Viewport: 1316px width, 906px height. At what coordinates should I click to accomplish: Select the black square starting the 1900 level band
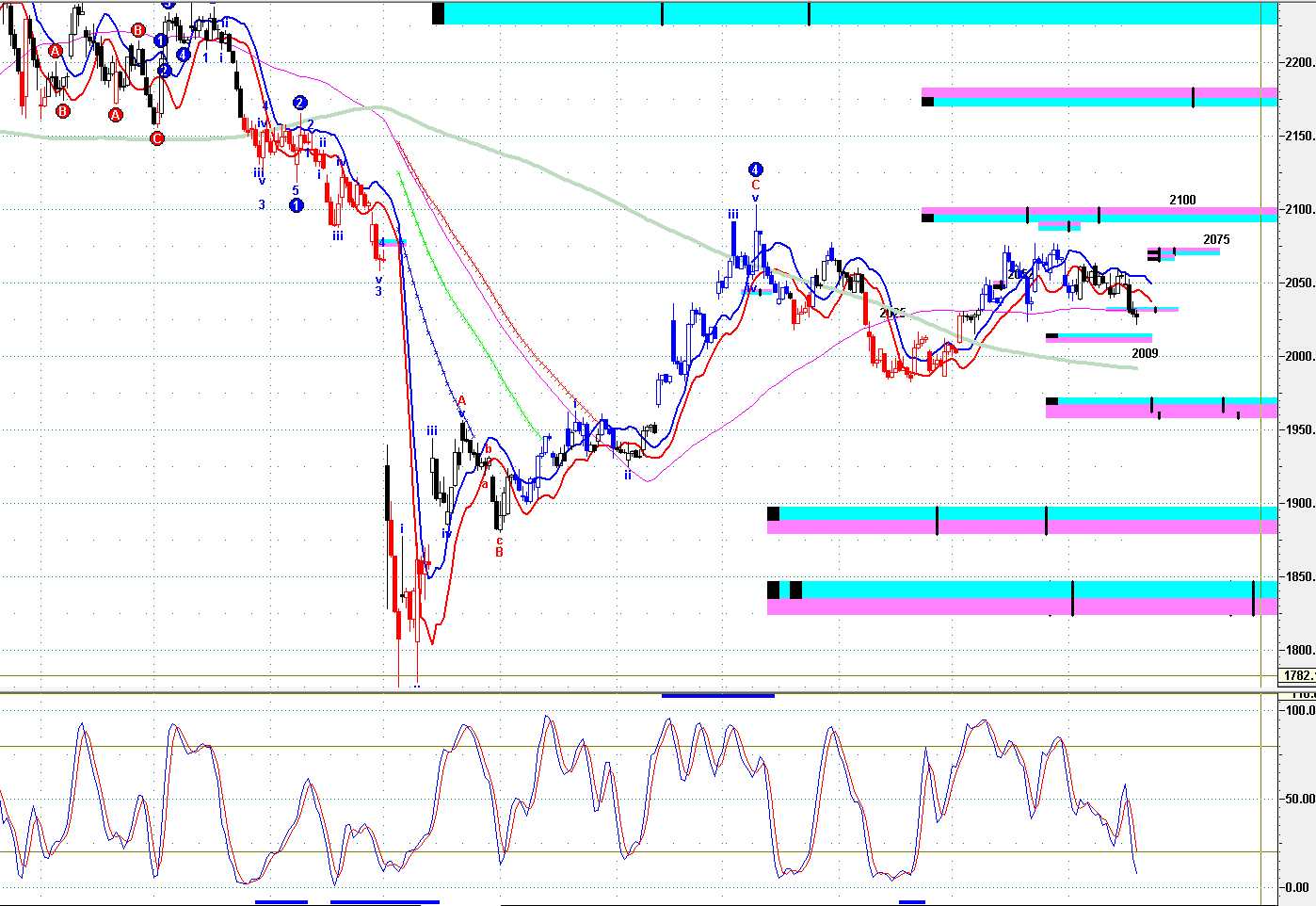pyautogui.click(x=774, y=513)
